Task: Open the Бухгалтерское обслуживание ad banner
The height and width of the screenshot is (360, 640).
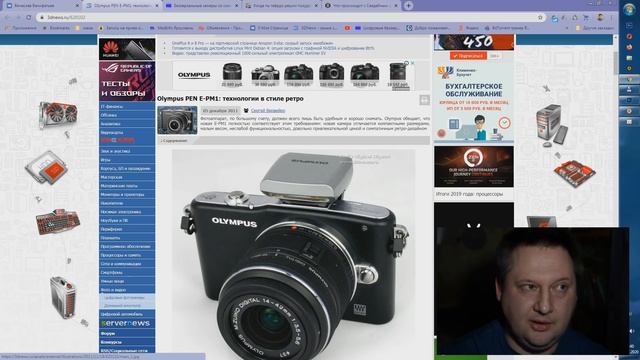Action: pos(474,102)
